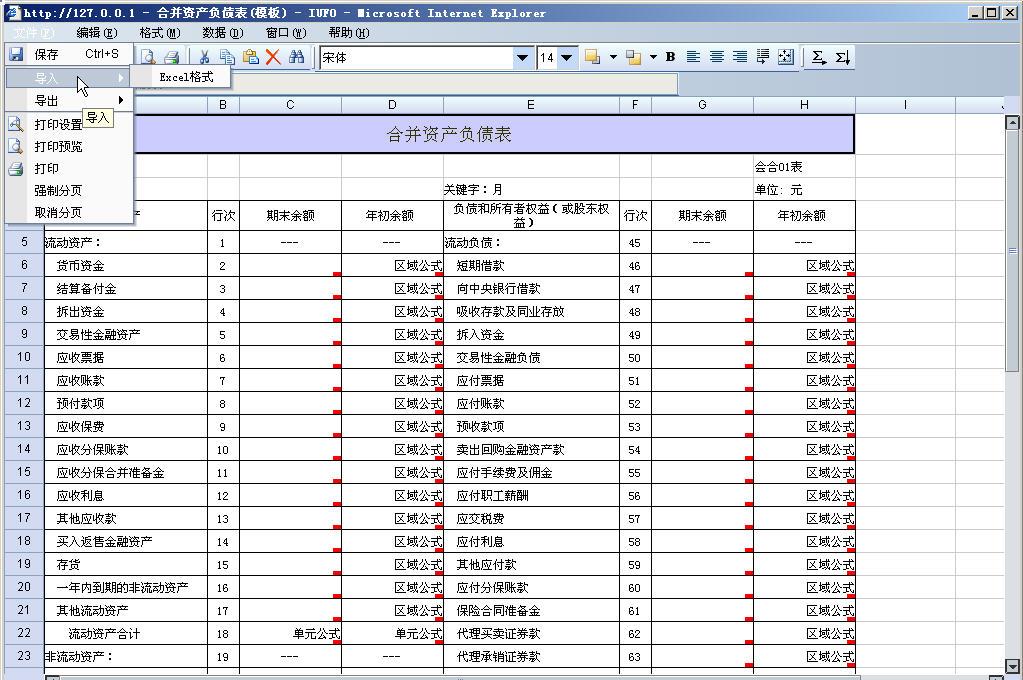Click the paste clipboard icon
Screen dimensions: 1023x680
[250, 57]
